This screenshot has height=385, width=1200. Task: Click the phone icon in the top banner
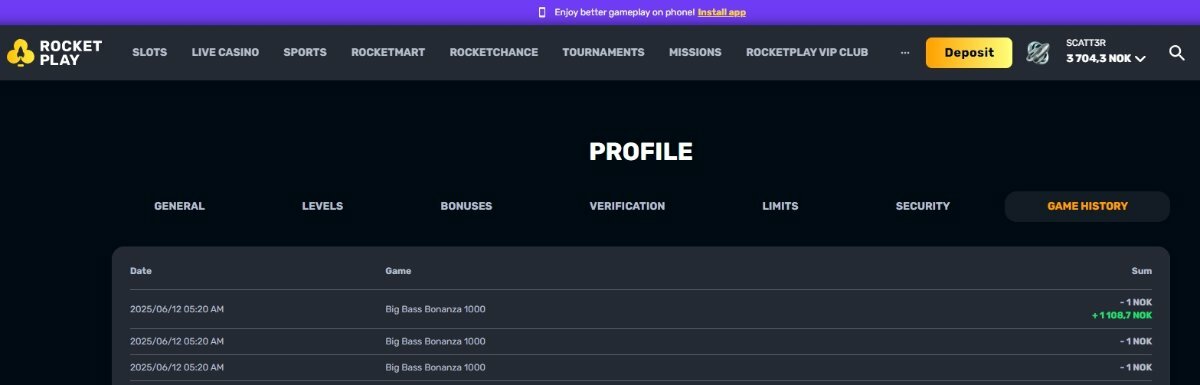(x=542, y=12)
